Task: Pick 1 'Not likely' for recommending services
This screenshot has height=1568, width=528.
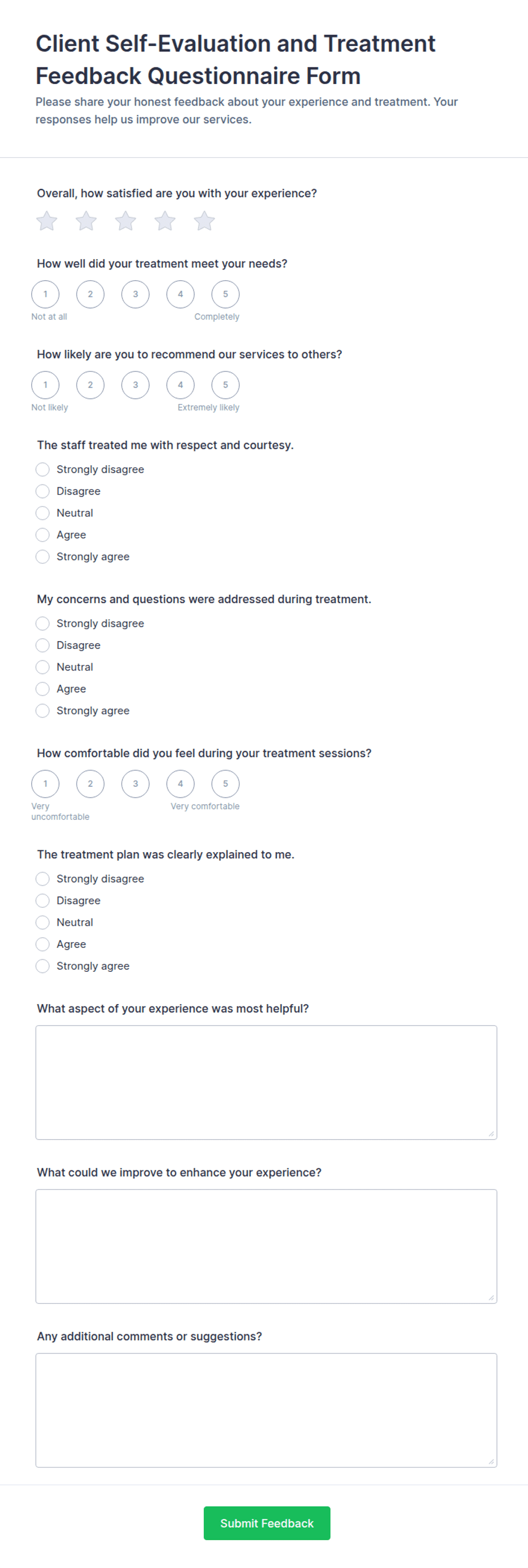Action: pos(45,385)
